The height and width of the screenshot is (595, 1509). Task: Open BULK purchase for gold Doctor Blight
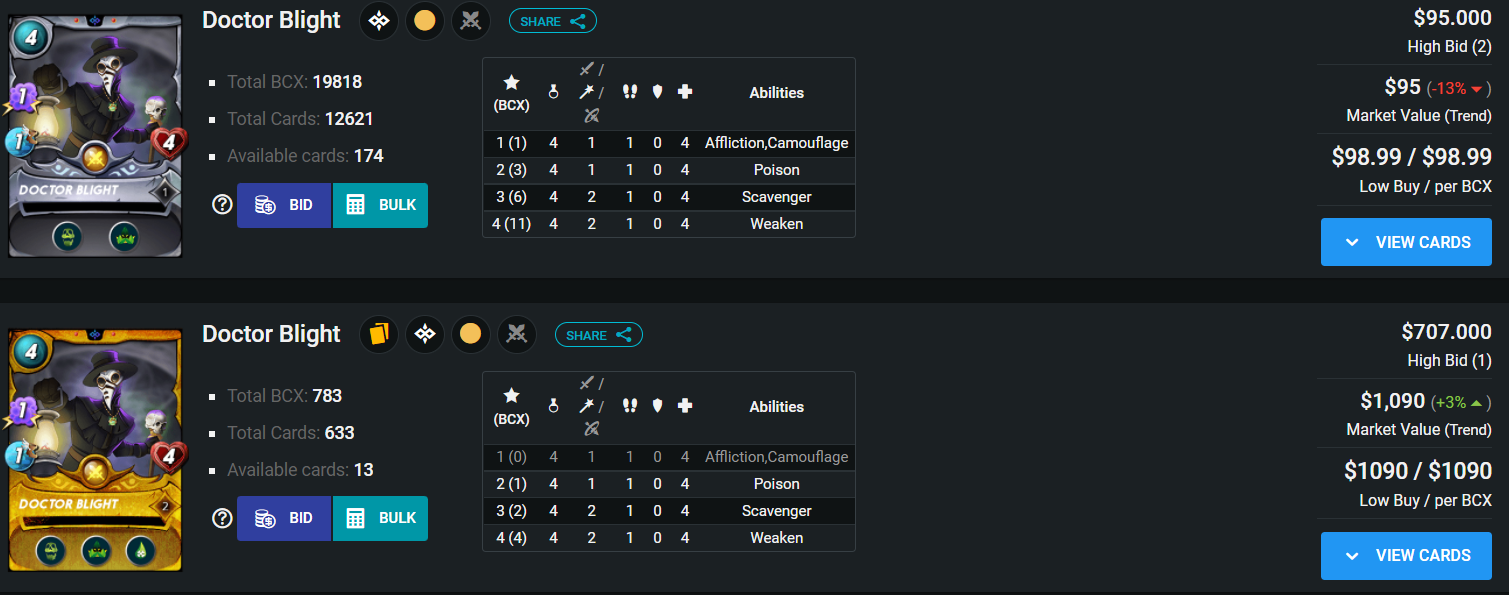(380, 518)
